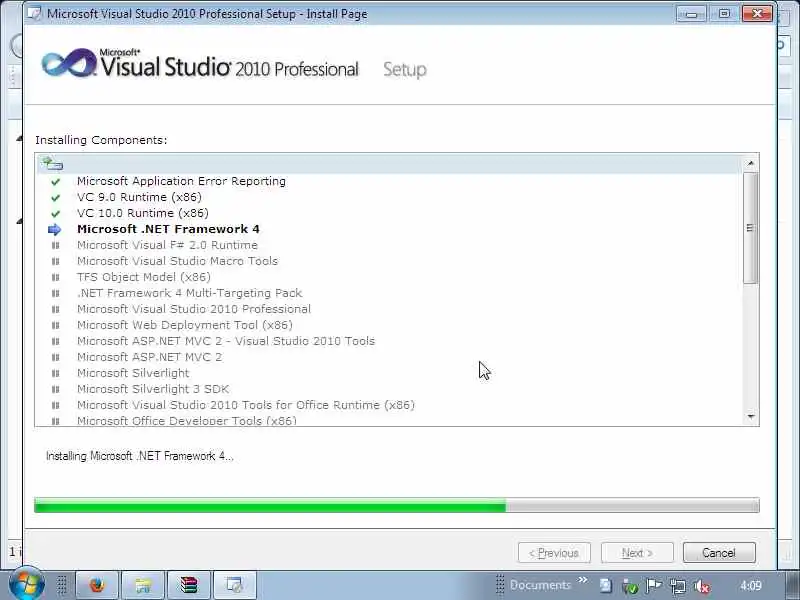Click the Cancel button
This screenshot has width=800, height=600.
pos(719,553)
